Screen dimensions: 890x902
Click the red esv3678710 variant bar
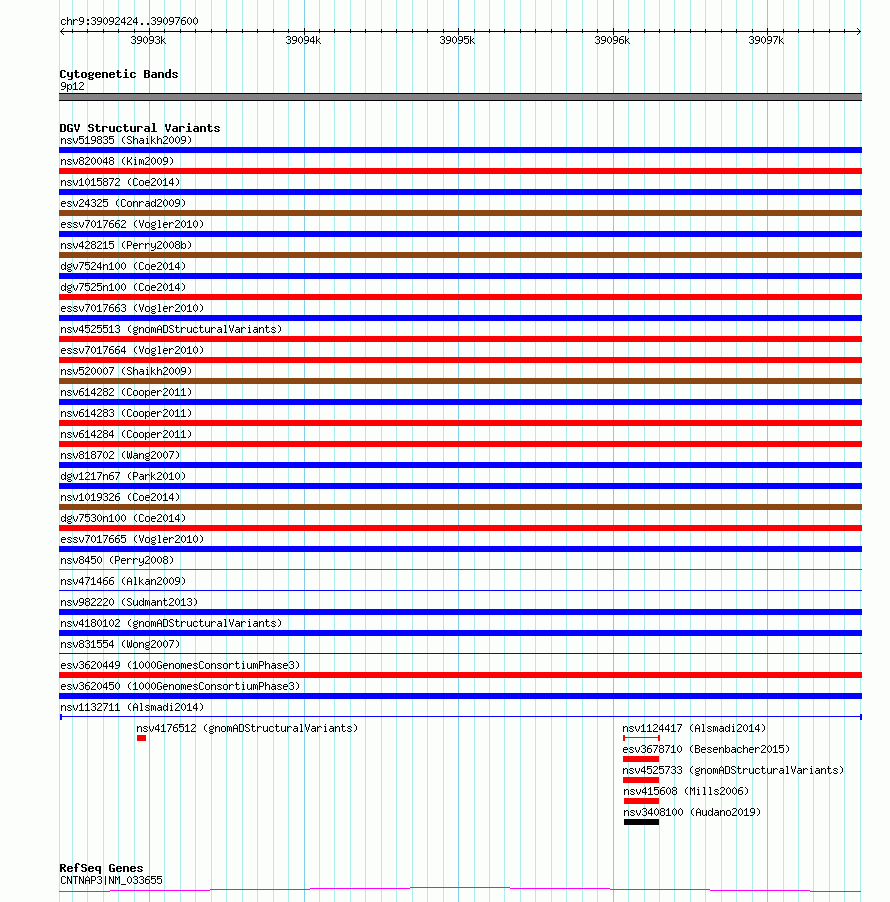tap(641, 759)
